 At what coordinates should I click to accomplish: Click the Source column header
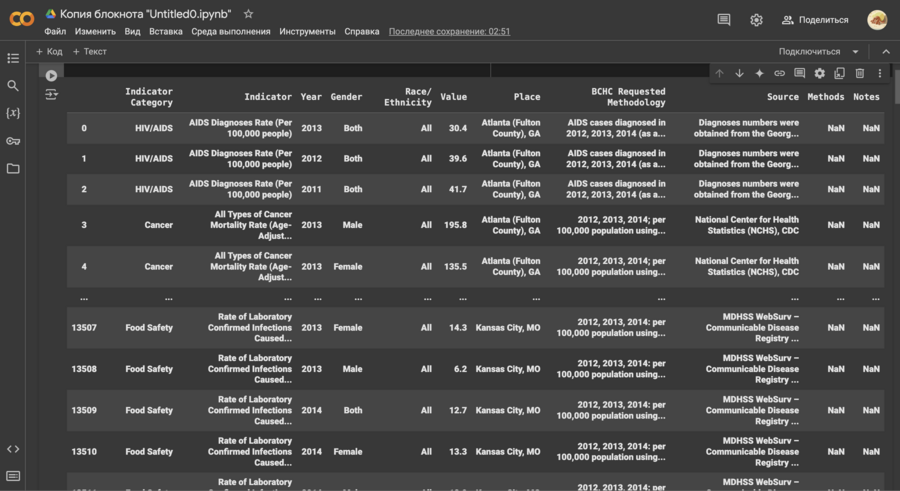click(x=782, y=96)
